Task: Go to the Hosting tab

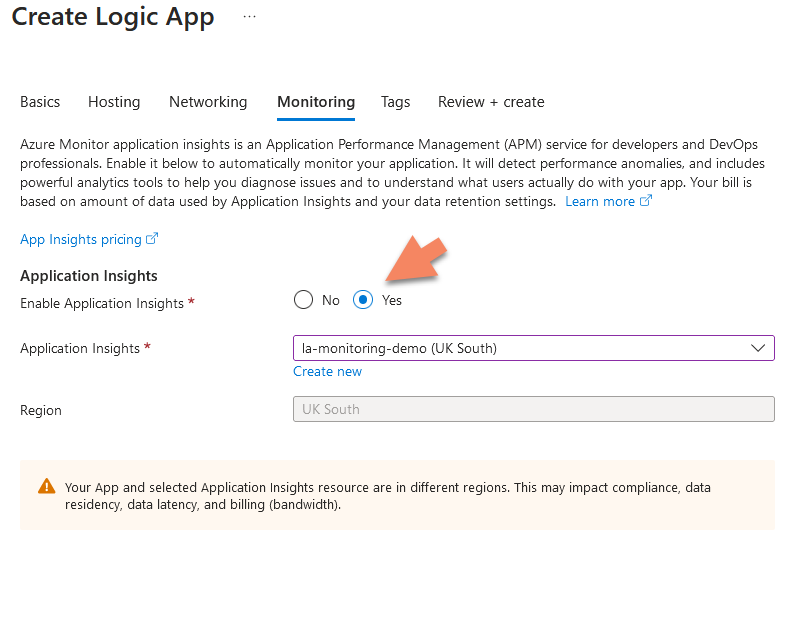Action: [114, 102]
